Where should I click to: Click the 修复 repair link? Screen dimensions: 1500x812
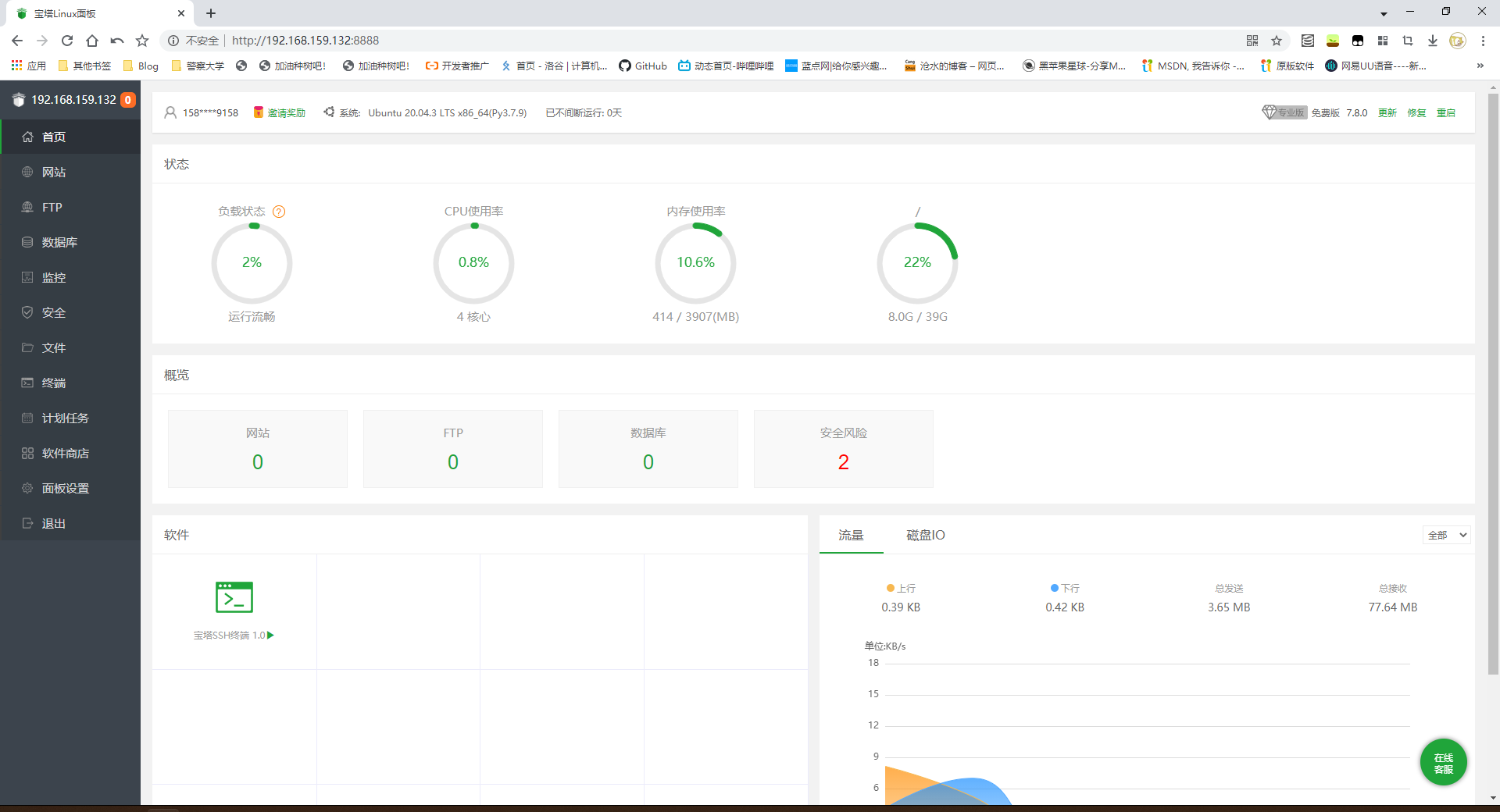[1416, 112]
